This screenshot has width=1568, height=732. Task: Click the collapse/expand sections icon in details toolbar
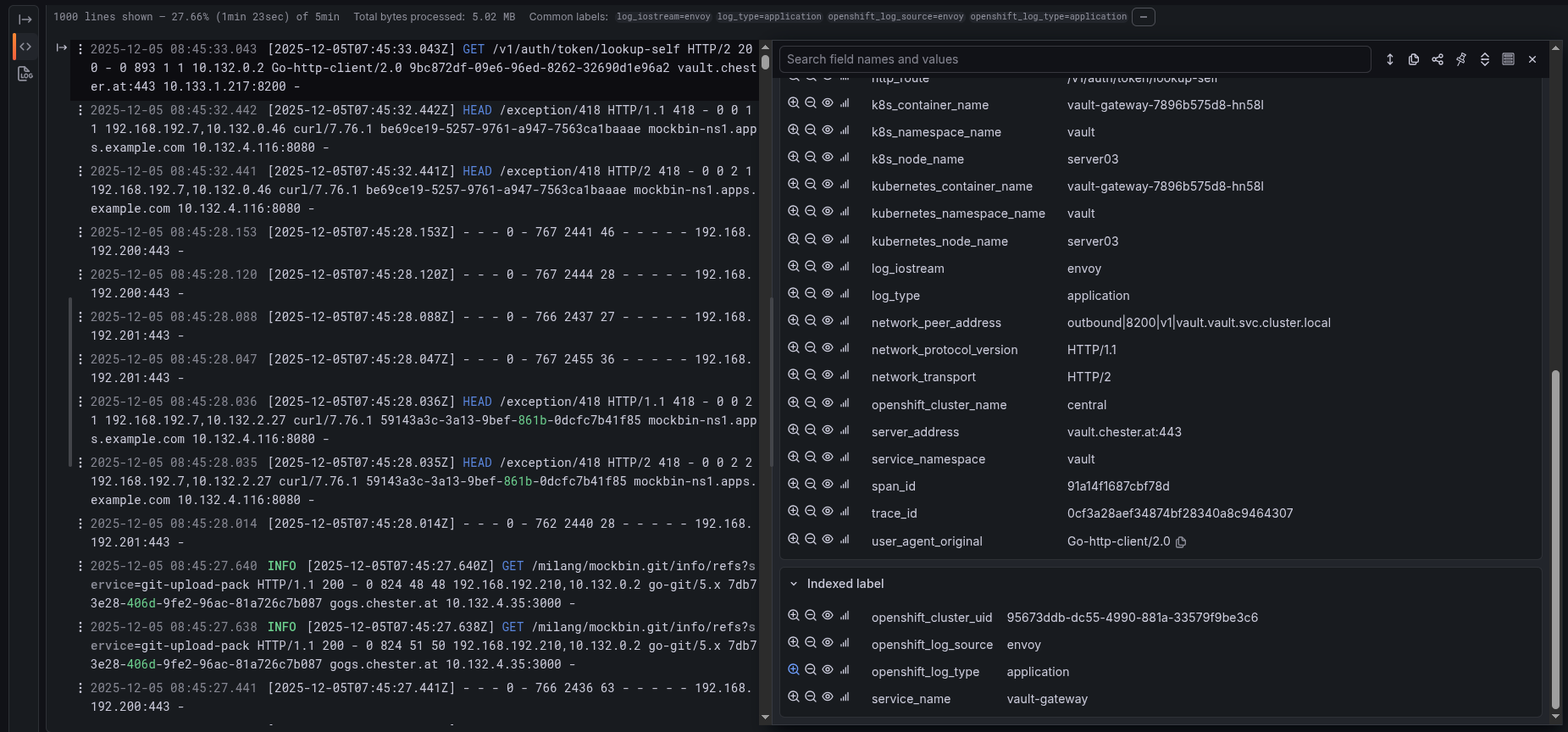pyautogui.click(x=1485, y=59)
